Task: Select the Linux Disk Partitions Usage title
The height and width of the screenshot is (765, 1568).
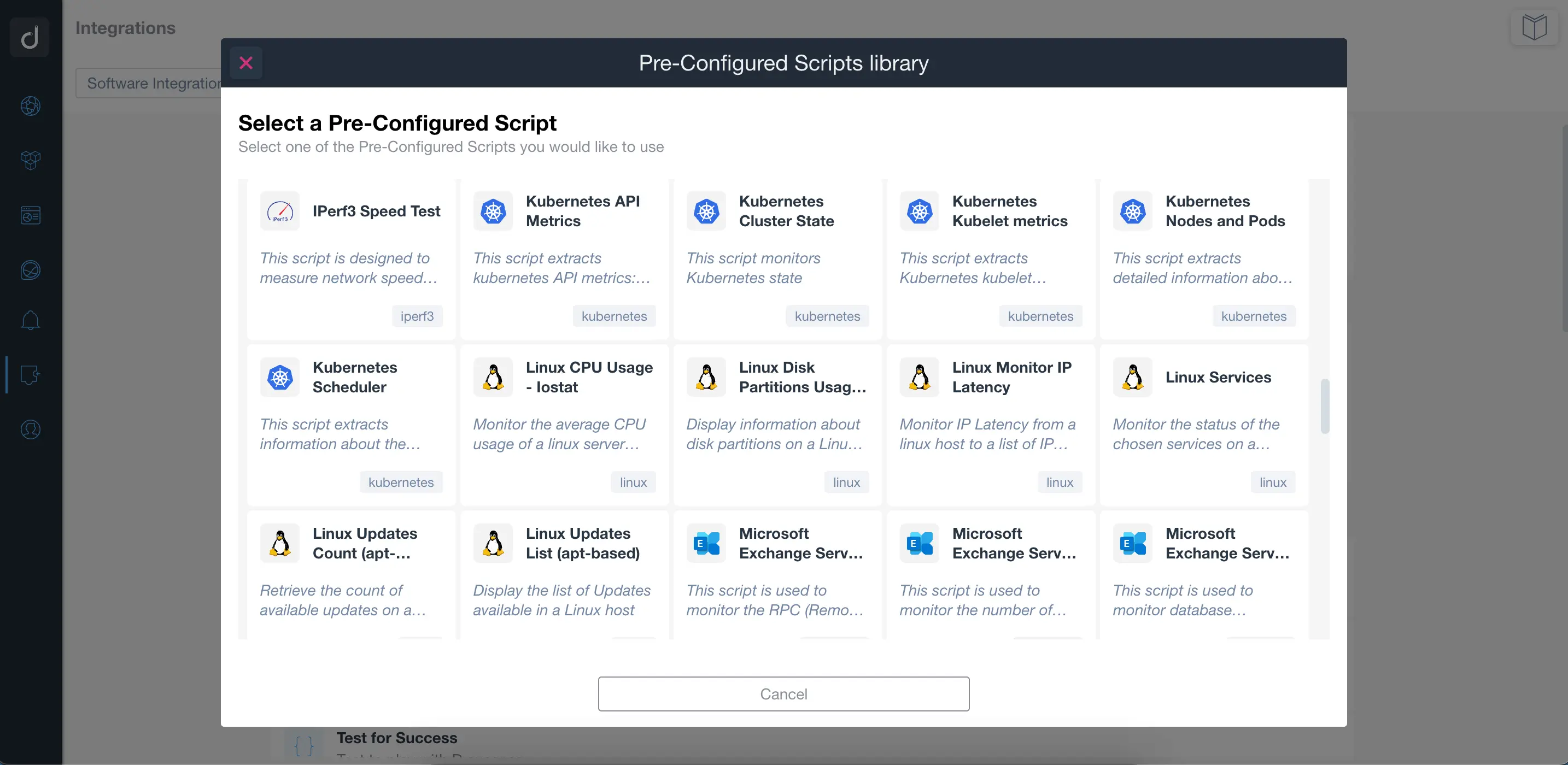Action: (x=802, y=378)
